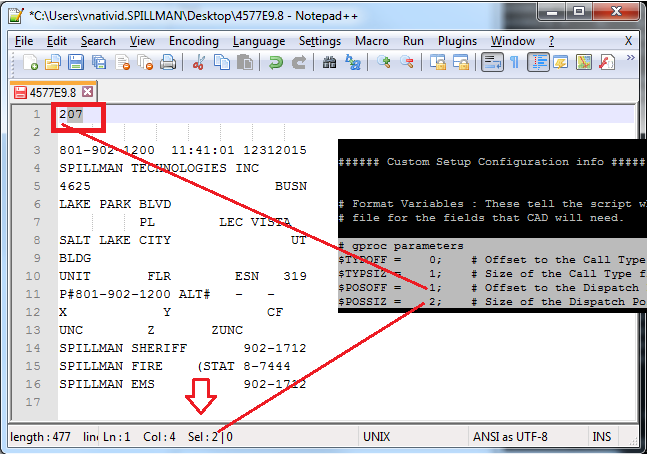Toggle the Show Indent Guide button
647x454 pixels.
[538, 63]
